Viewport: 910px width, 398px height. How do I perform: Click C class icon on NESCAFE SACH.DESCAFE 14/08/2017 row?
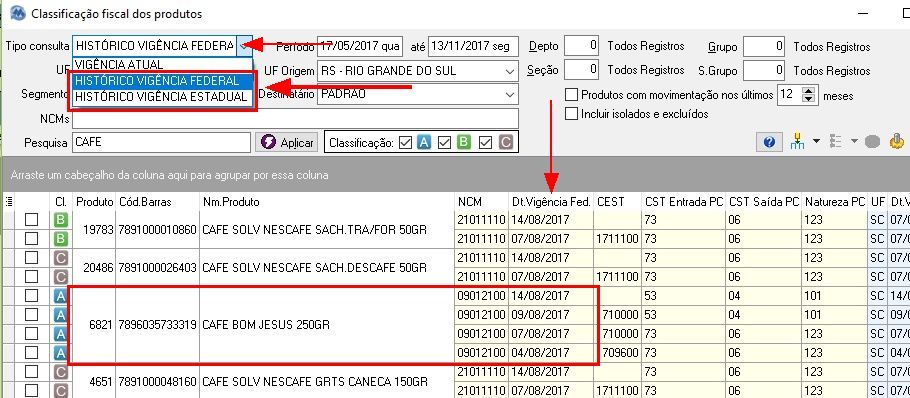(x=61, y=258)
